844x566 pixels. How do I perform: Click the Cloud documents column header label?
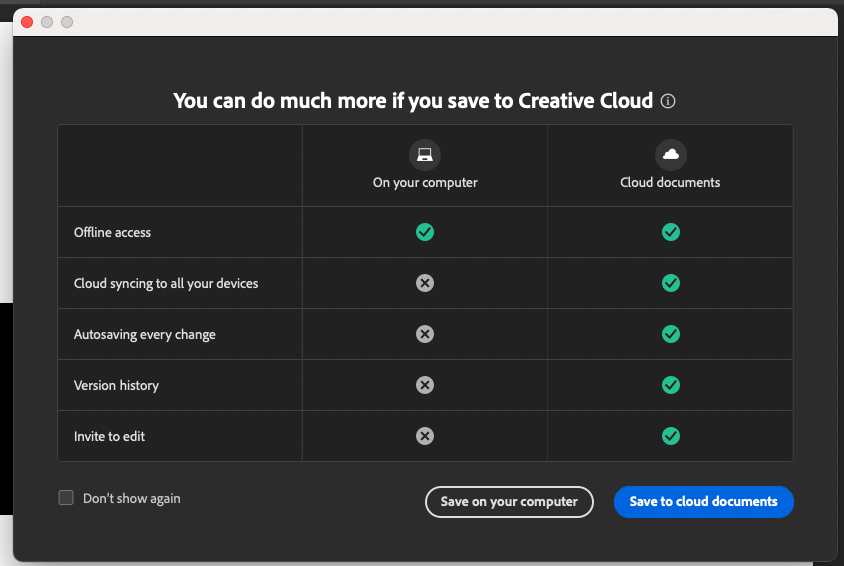[x=670, y=183]
